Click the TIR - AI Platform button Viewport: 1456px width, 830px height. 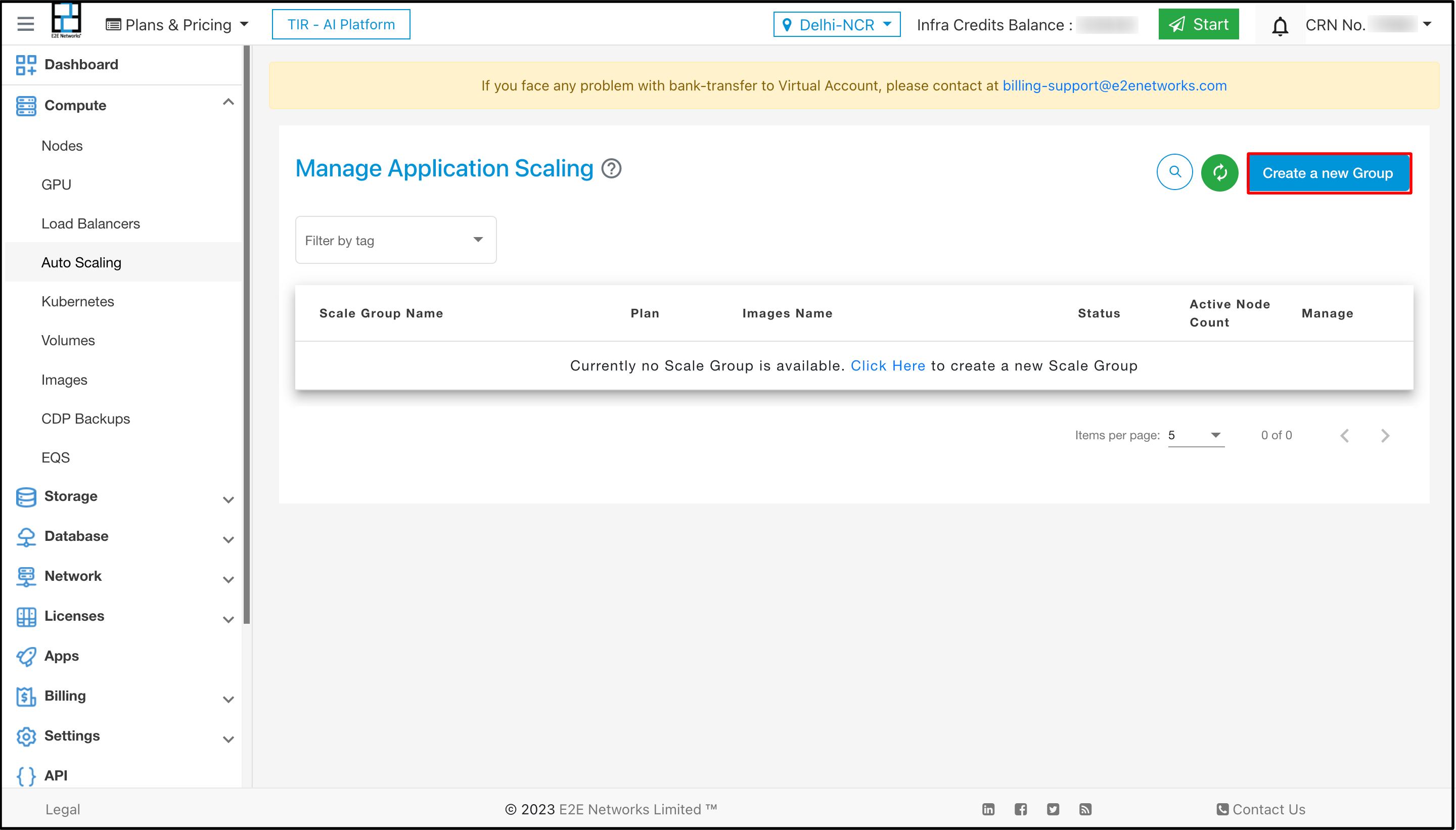coord(341,24)
